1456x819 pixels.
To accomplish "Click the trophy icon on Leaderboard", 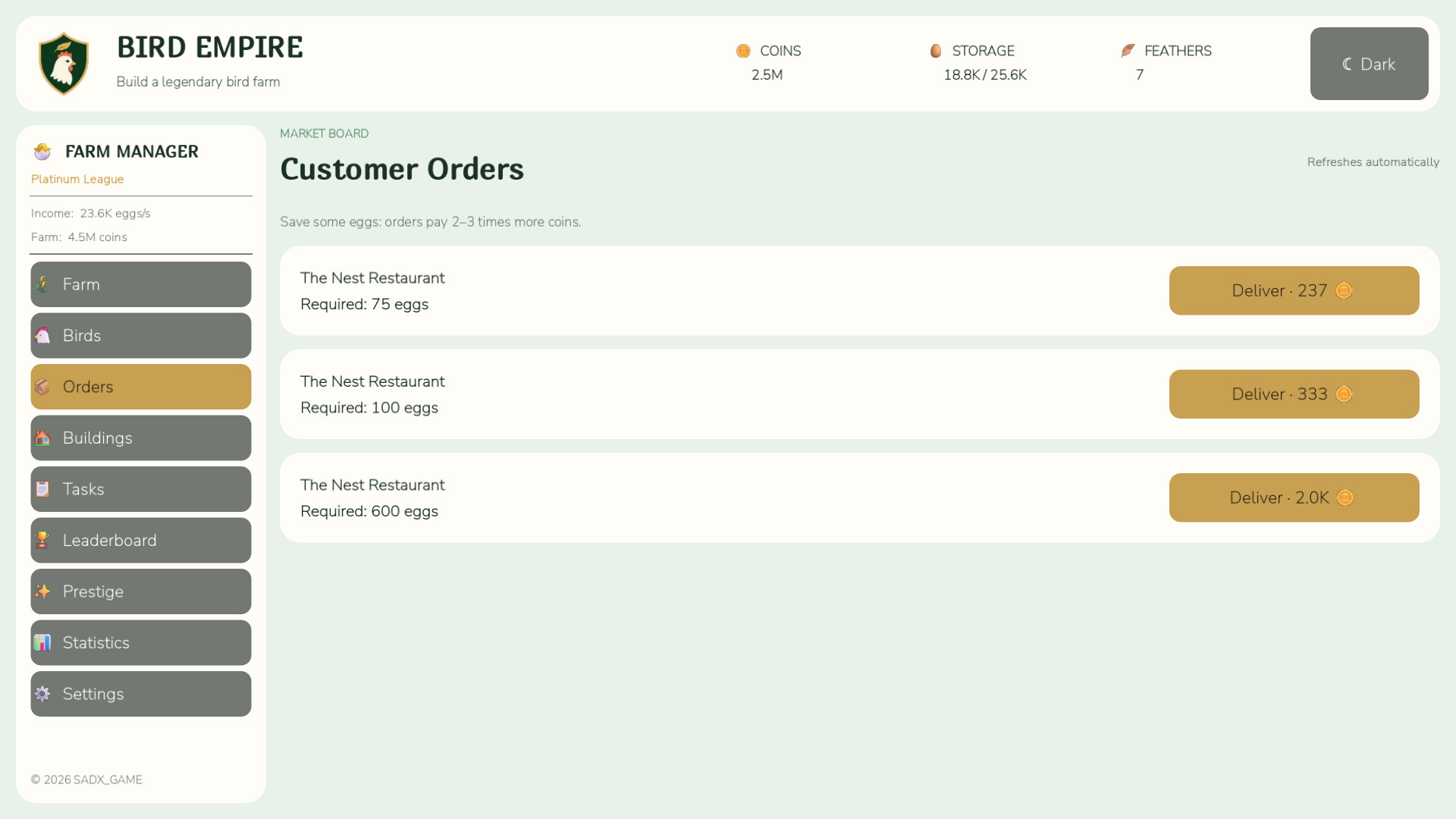I will 42,540.
